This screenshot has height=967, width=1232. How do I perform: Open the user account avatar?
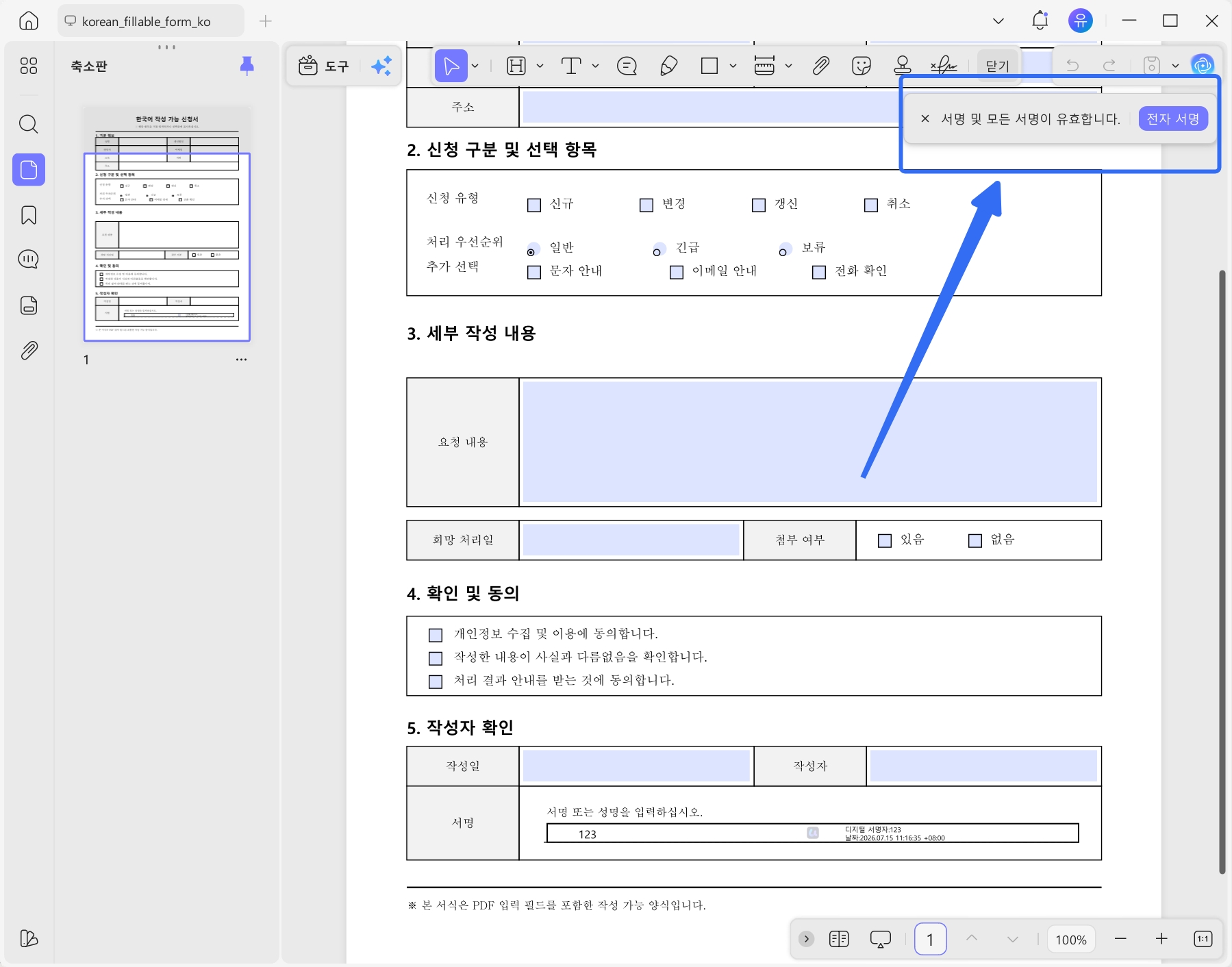tap(1081, 21)
